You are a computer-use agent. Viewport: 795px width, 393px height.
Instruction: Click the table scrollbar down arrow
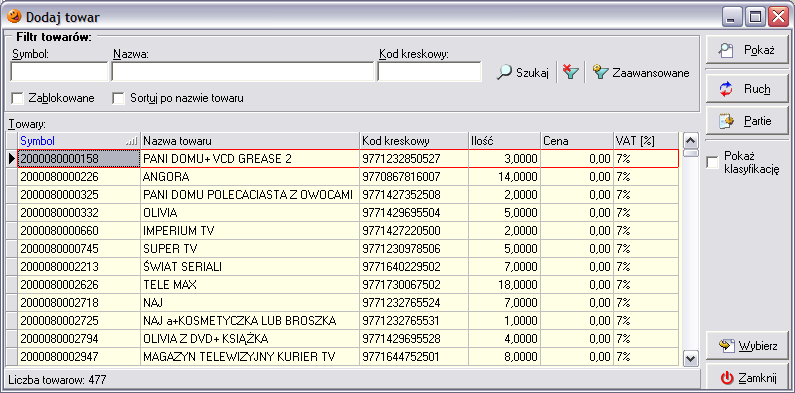[691, 359]
